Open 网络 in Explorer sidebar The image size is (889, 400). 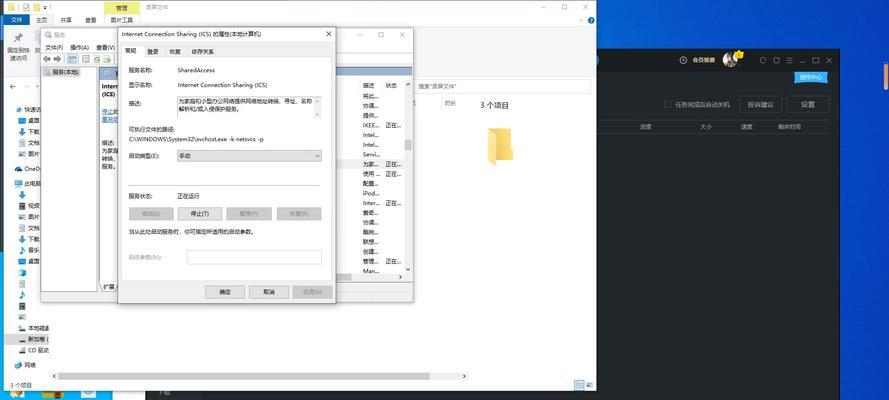[26, 365]
